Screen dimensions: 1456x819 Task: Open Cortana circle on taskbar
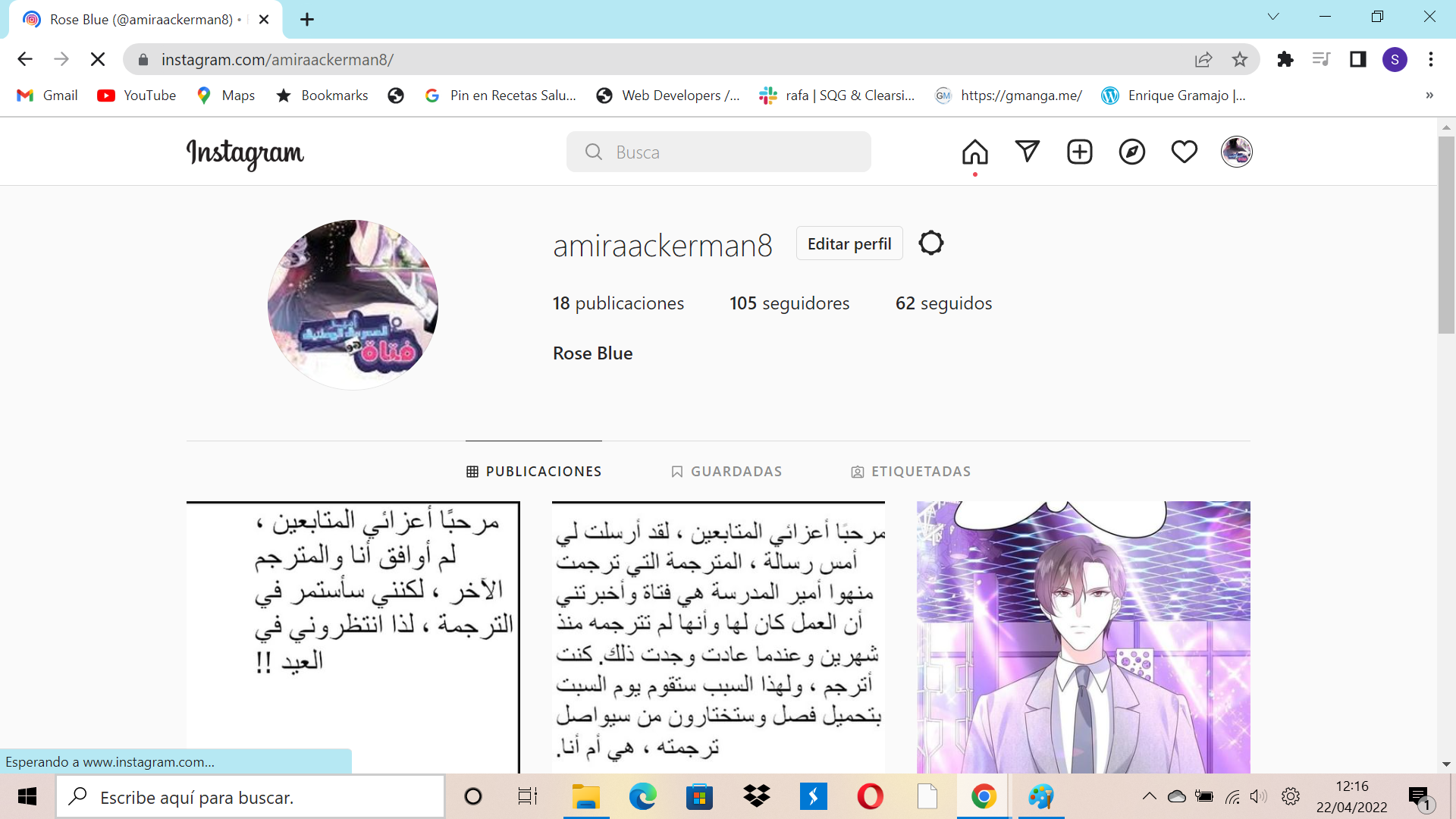pyautogui.click(x=473, y=796)
